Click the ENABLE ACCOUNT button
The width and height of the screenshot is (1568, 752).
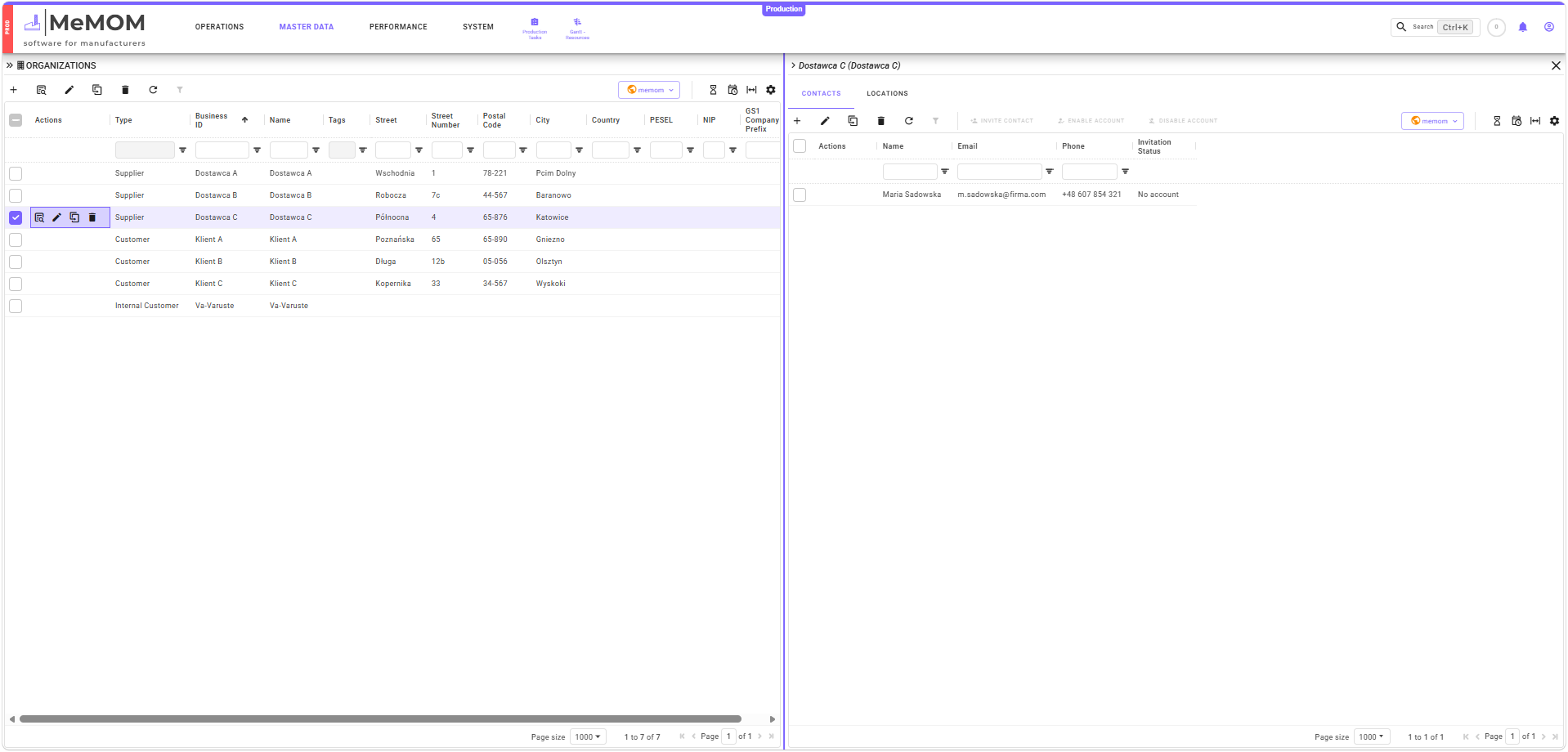[x=1091, y=121]
